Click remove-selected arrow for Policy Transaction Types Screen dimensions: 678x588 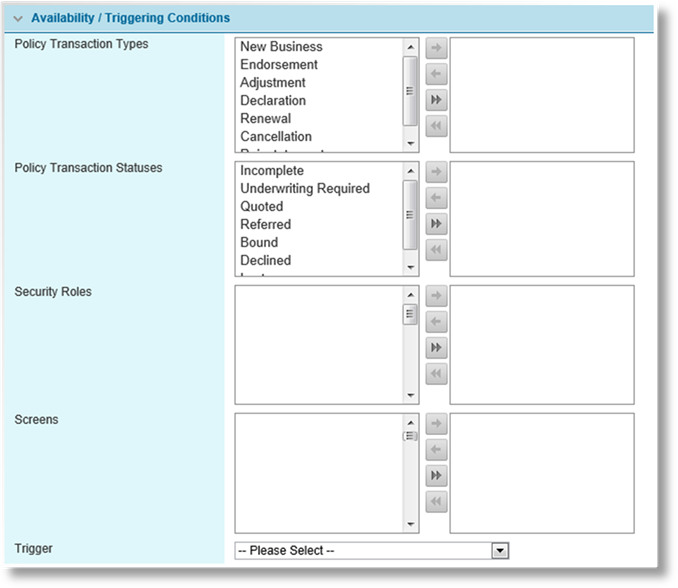(x=436, y=74)
